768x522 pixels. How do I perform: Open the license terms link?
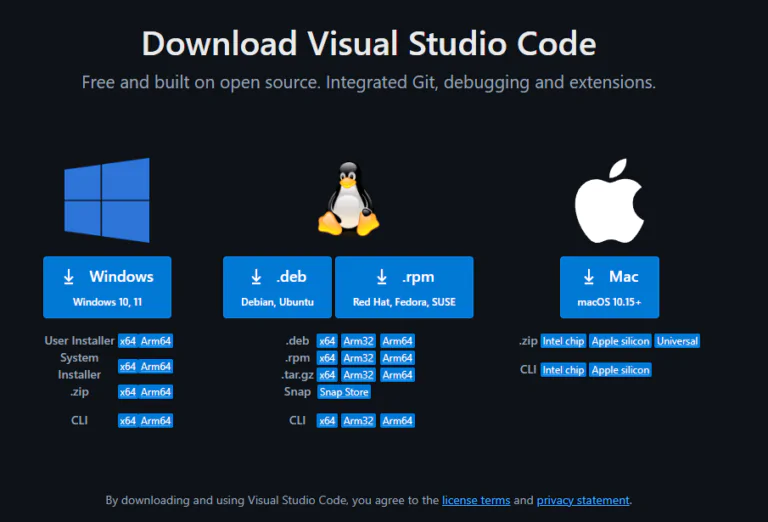click(x=476, y=500)
